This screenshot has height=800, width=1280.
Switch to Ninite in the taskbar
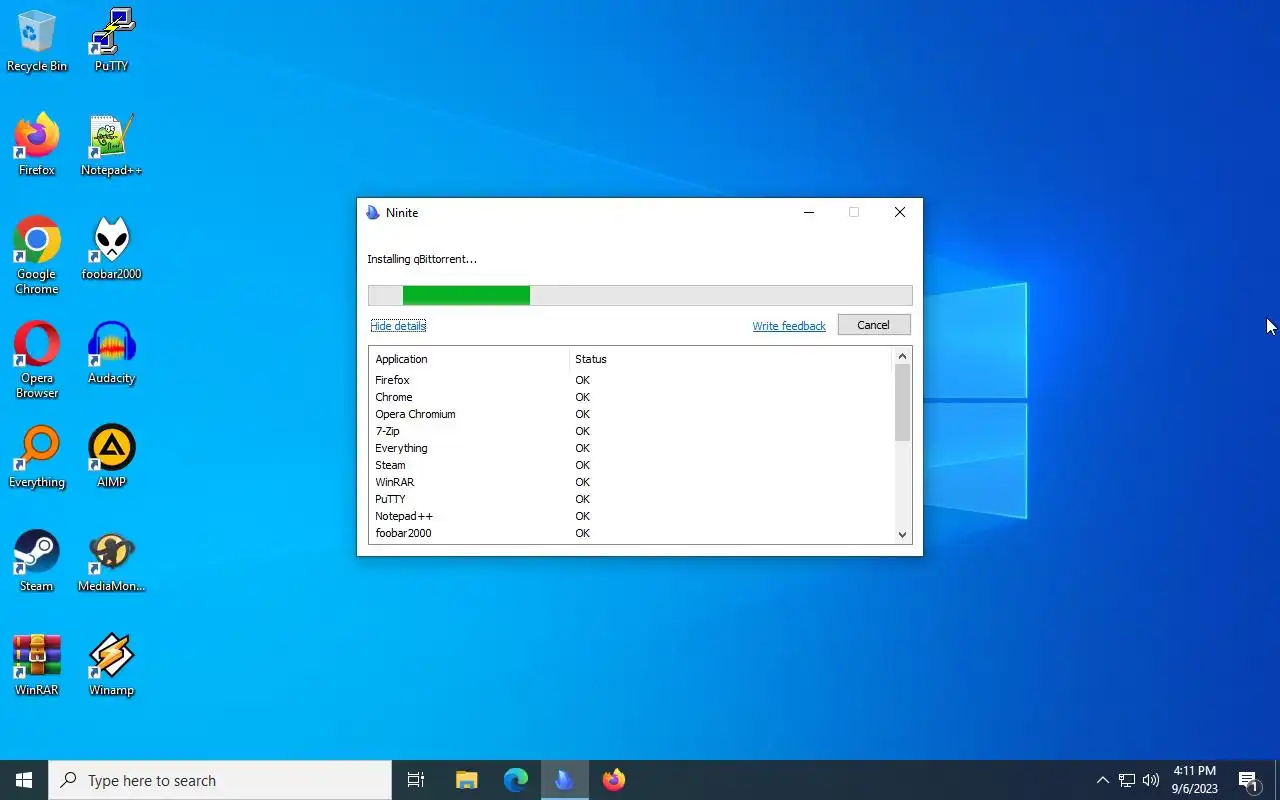tap(564, 780)
